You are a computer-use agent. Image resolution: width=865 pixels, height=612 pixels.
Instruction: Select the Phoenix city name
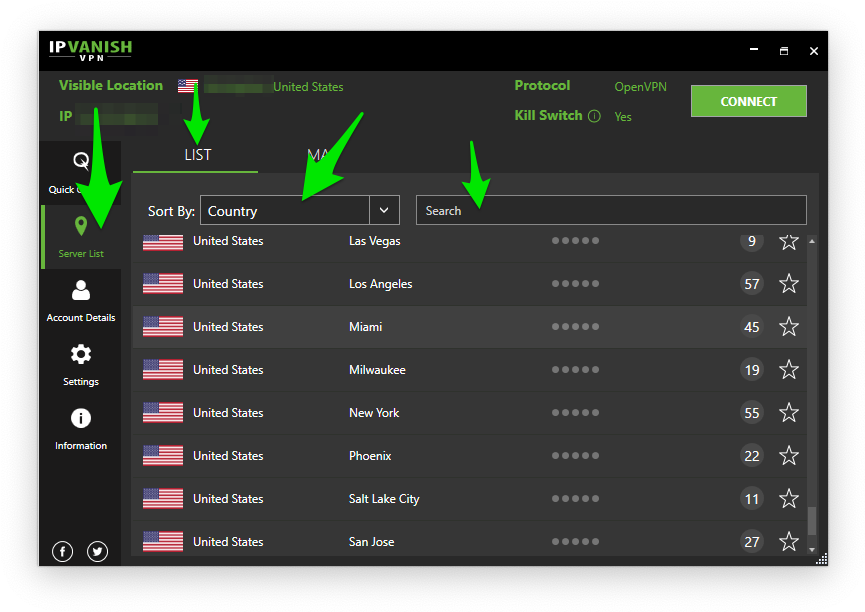[x=370, y=456]
